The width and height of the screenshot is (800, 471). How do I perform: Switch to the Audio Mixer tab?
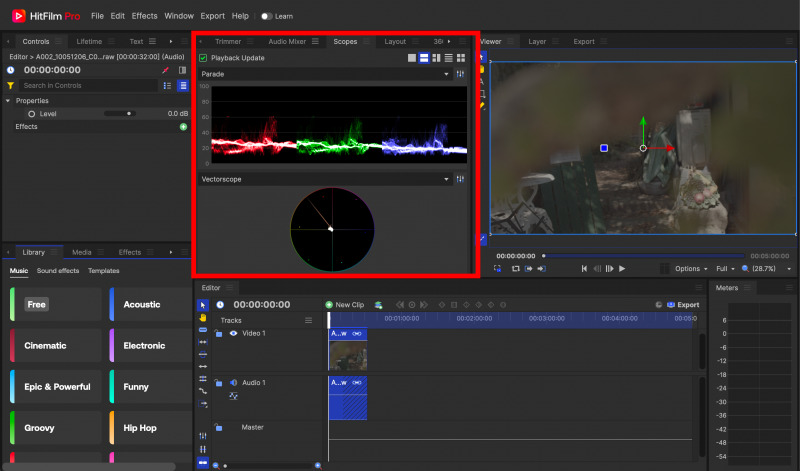[x=286, y=42]
